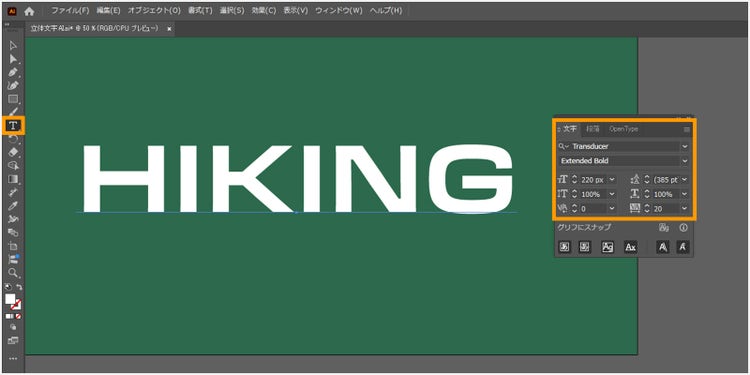750x375 pixels.
Task: Open the ファイル(F) menu
Action: point(70,11)
